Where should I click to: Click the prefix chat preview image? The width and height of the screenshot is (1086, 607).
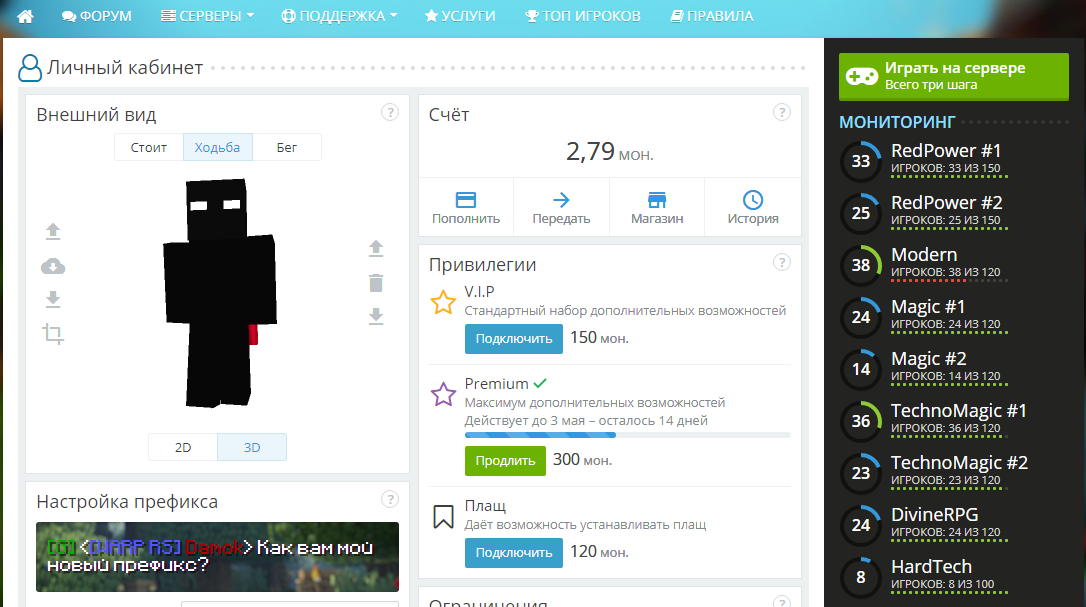(x=217, y=556)
